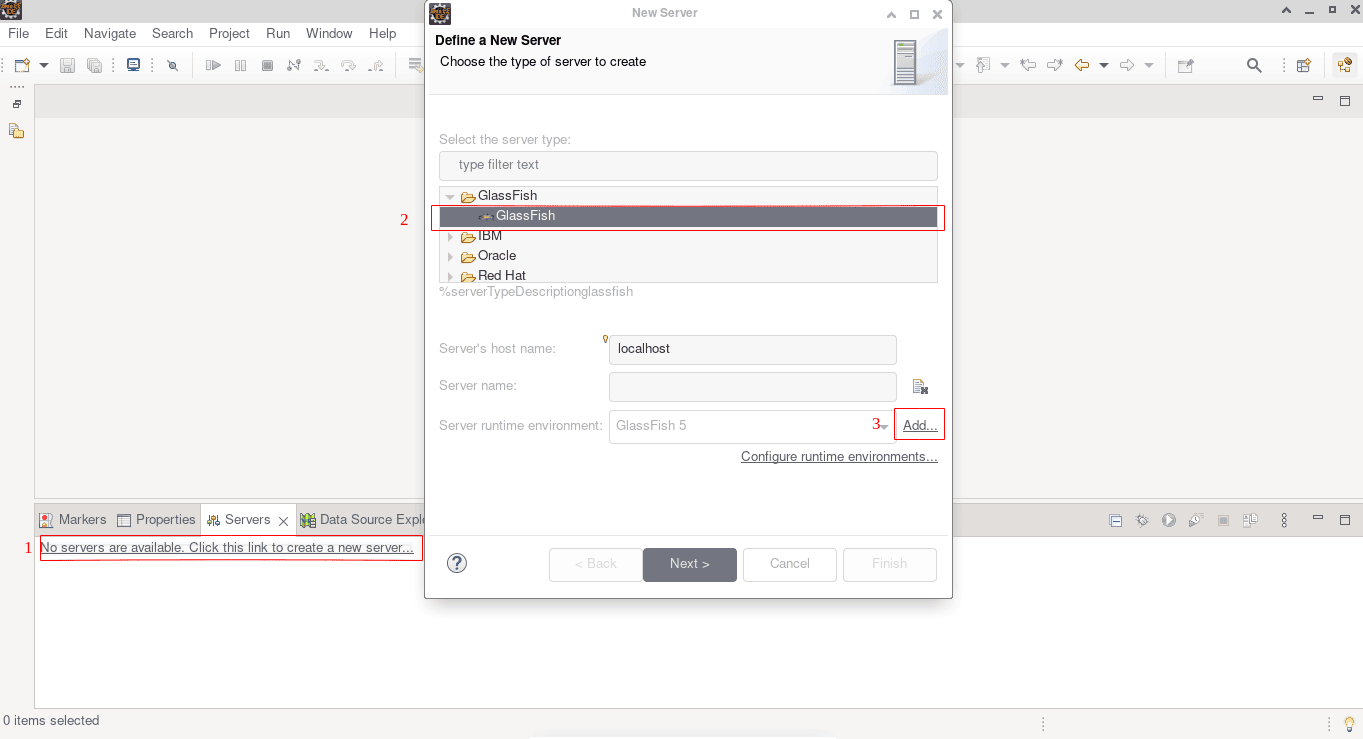Click the Server name field

click(753, 386)
